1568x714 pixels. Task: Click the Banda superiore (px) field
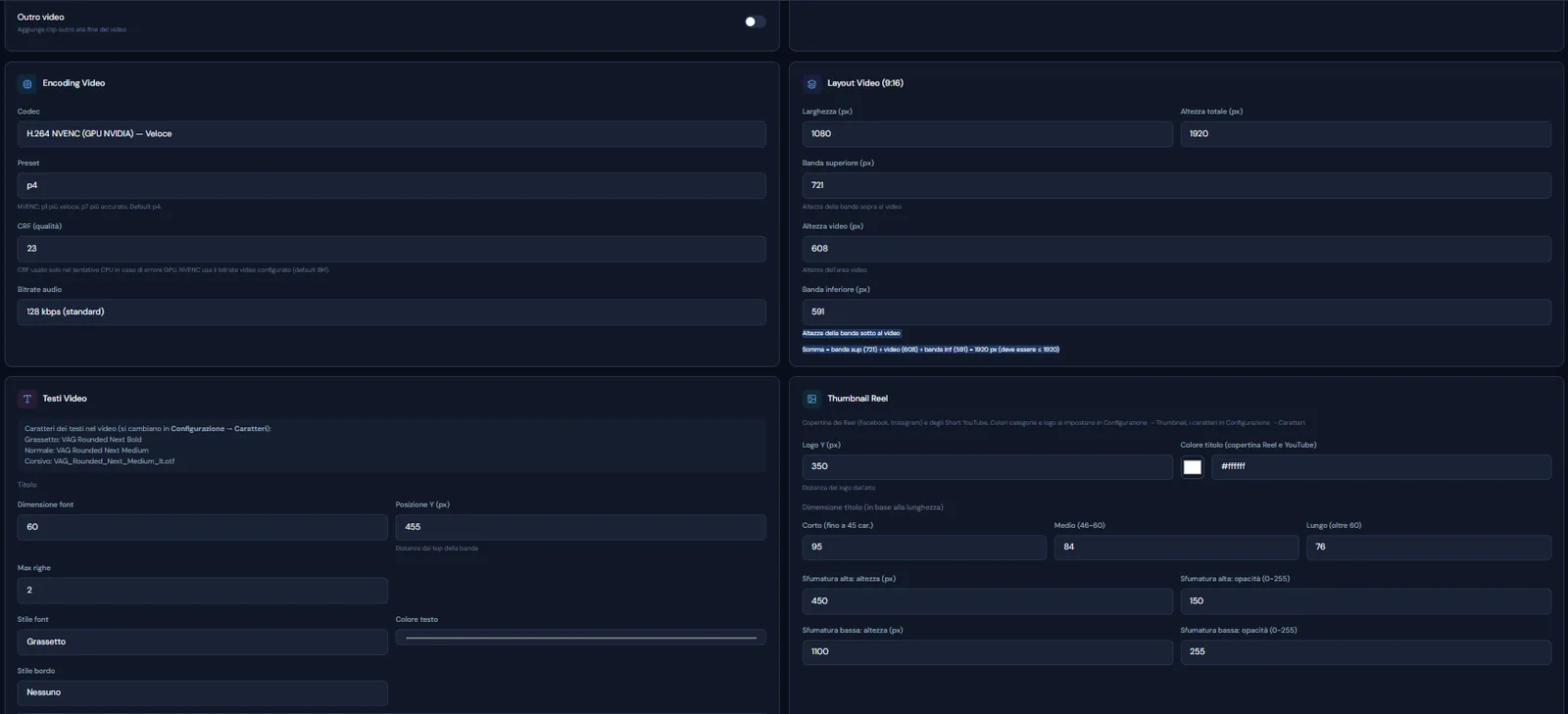tap(1176, 185)
